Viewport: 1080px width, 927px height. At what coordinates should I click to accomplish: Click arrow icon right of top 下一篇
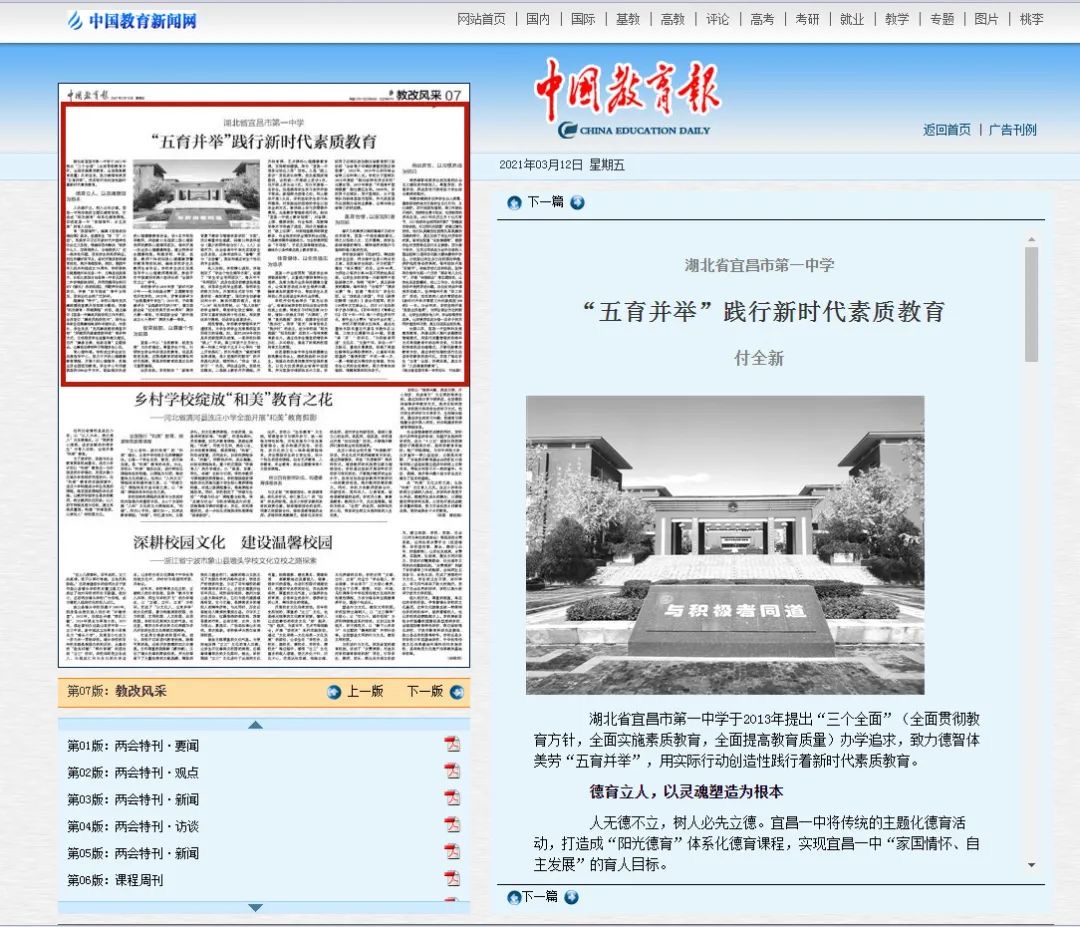point(577,202)
